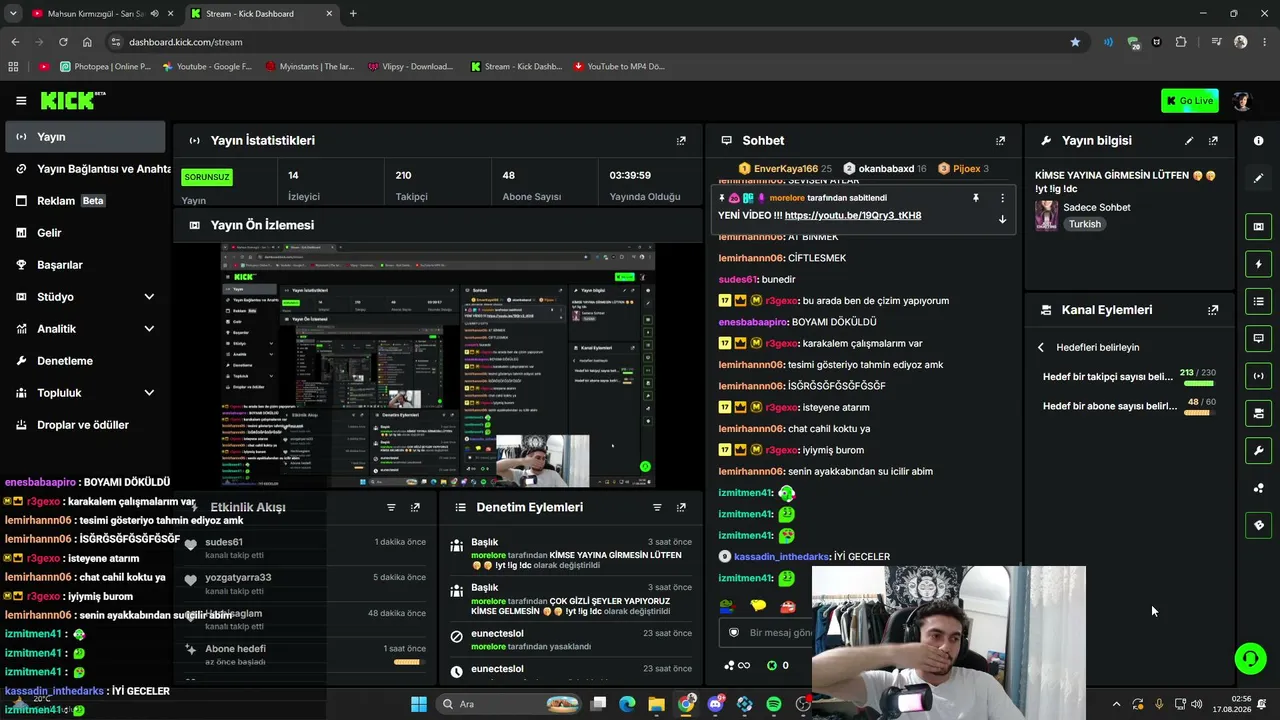Open the Kick hamburger menu
This screenshot has height=720, width=1280.
click(21, 101)
